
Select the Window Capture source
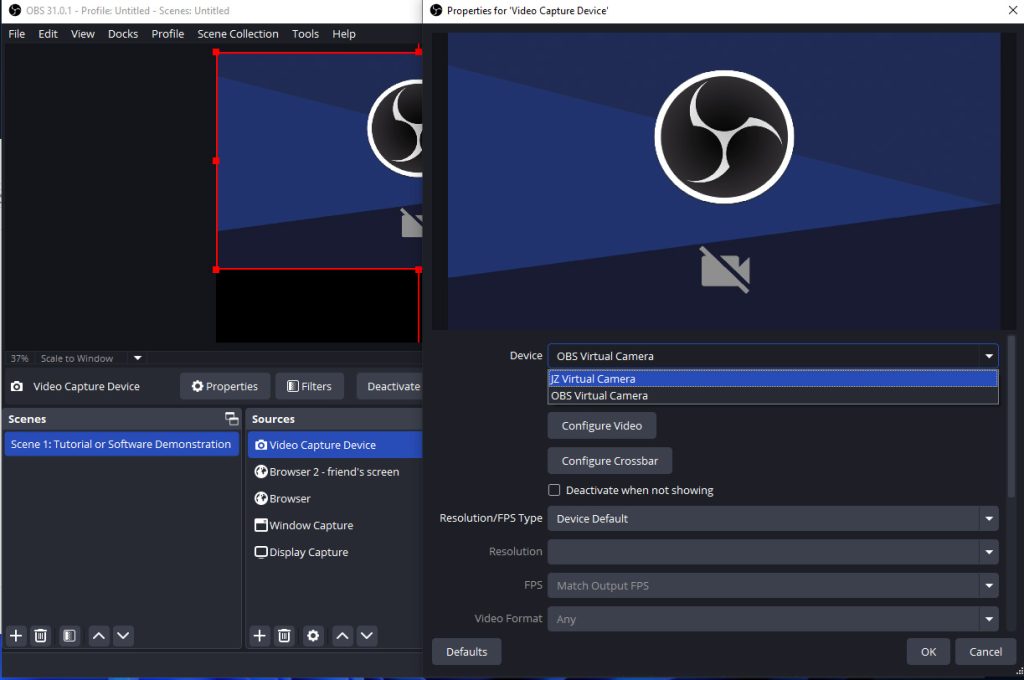click(335, 525)
